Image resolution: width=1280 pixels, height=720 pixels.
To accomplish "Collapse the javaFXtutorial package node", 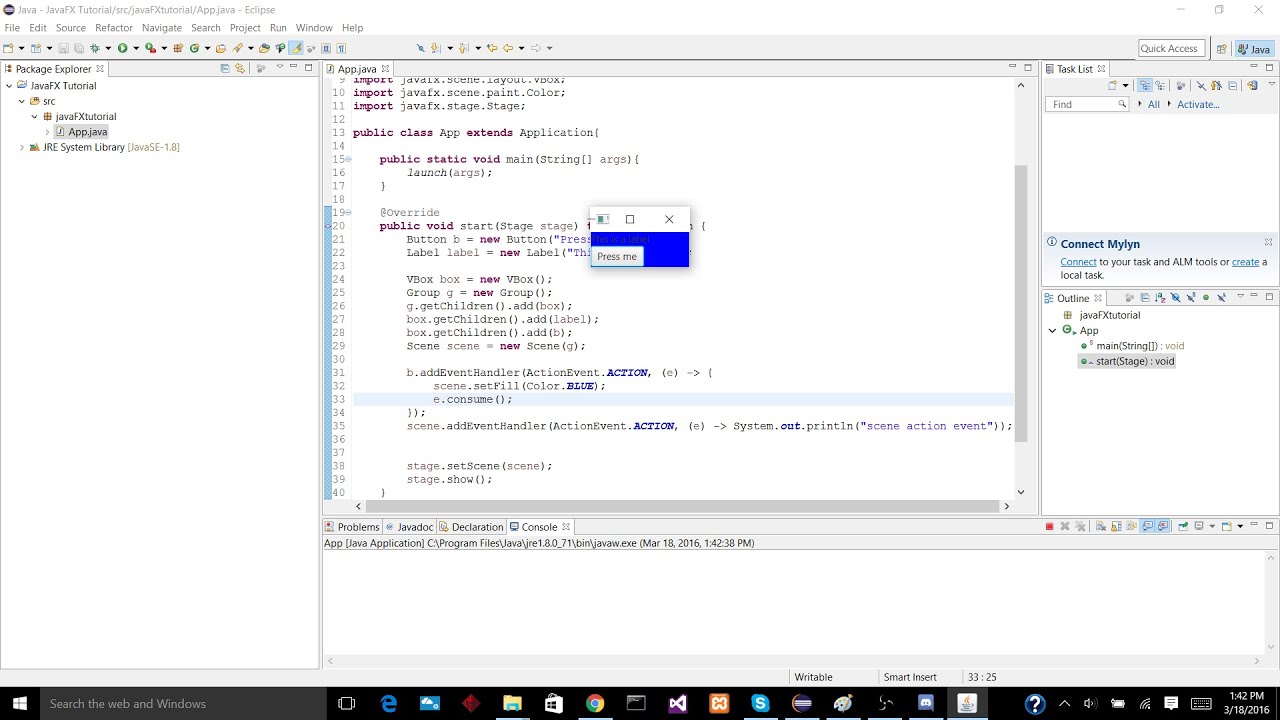I will coord(34,117).
